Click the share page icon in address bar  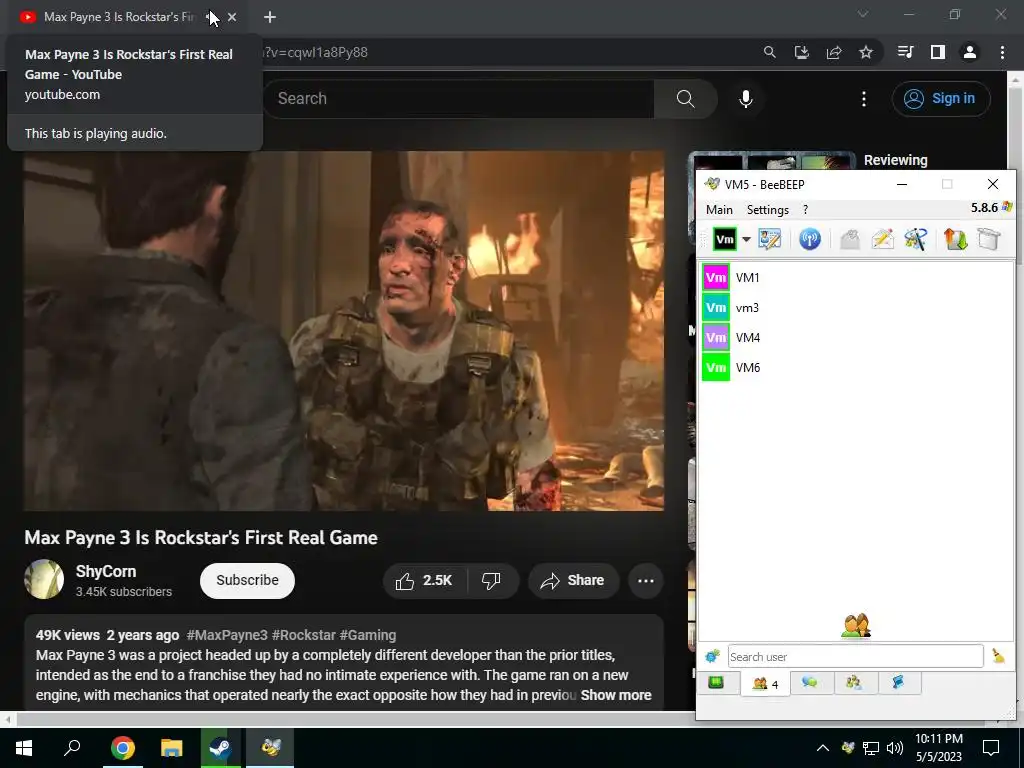(x=834, y=52)
